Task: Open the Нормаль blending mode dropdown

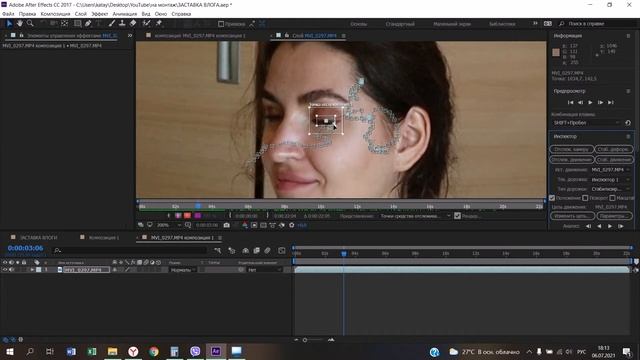Action: (x=182, y=270)
